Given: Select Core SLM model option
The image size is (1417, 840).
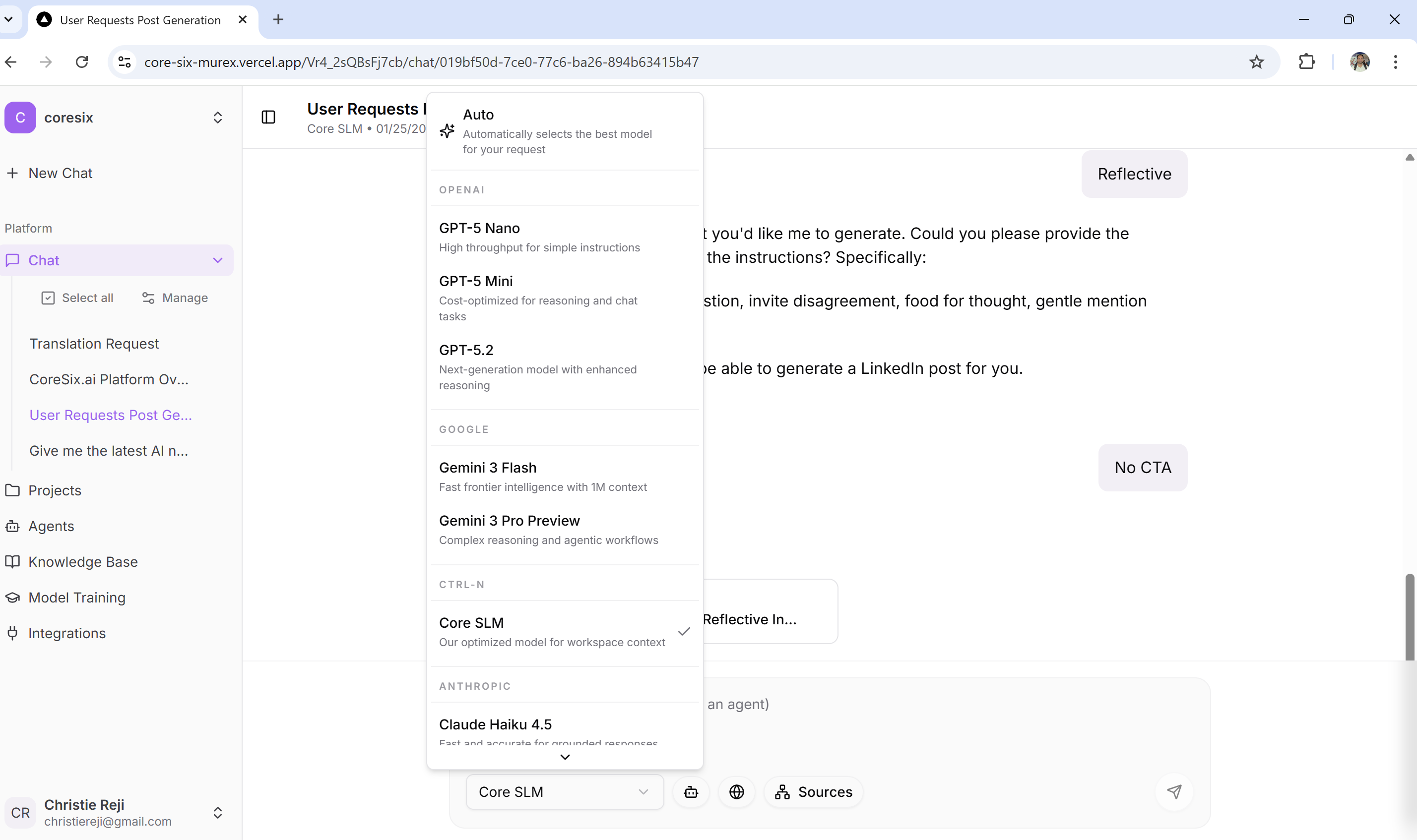Looking at the screenshot, I should (x=552, y=632).
